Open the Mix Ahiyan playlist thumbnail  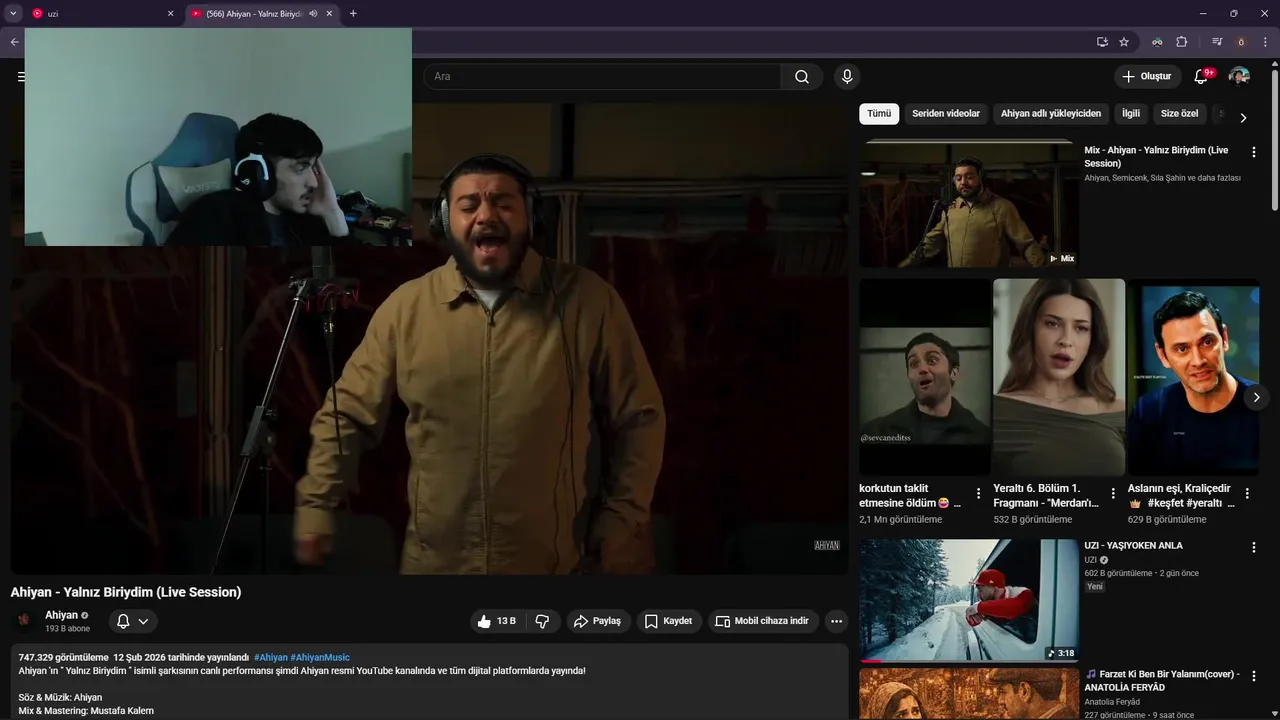[969, 203]
